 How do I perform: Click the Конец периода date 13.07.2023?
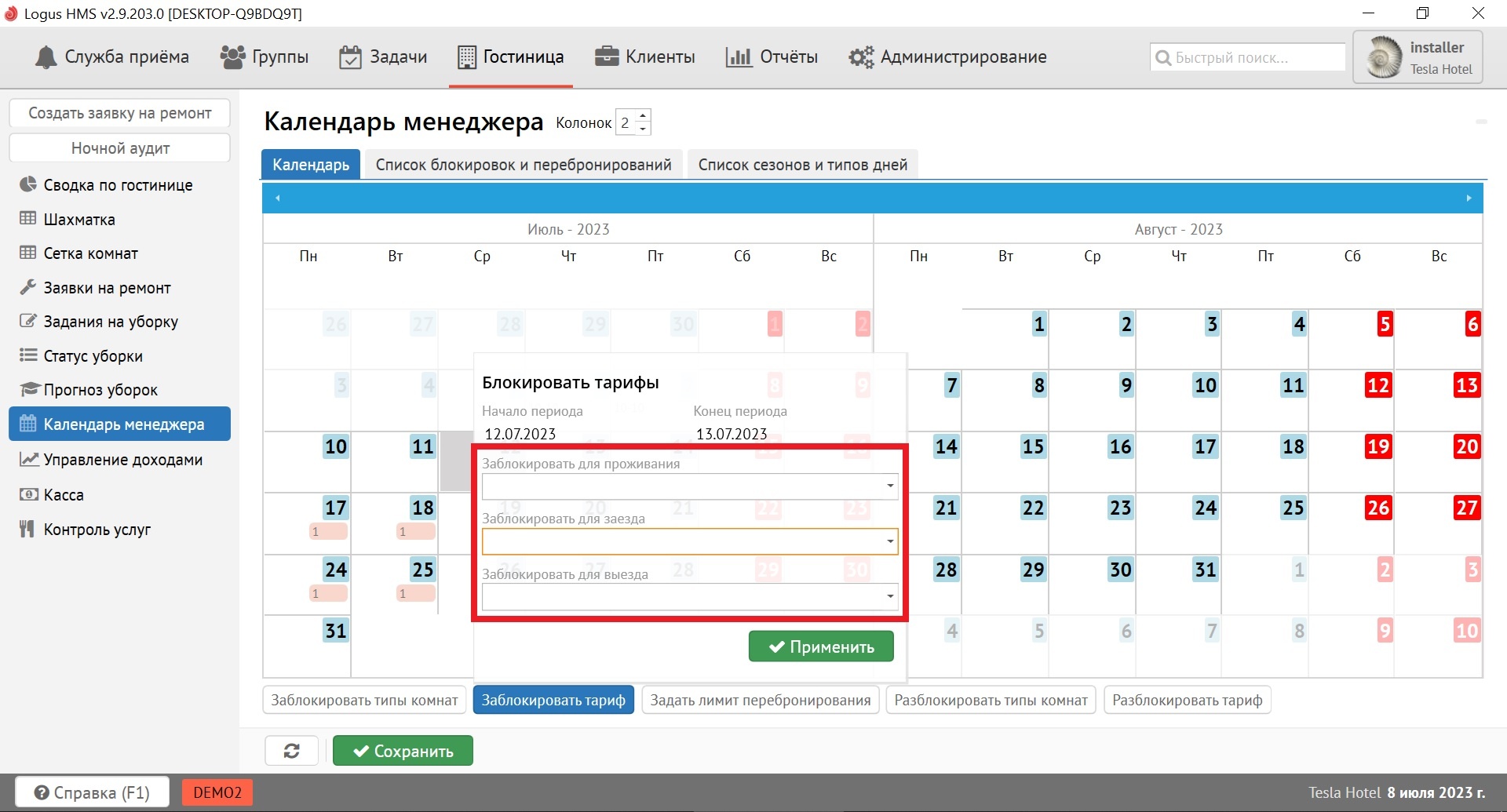click(x=732, y=434)
